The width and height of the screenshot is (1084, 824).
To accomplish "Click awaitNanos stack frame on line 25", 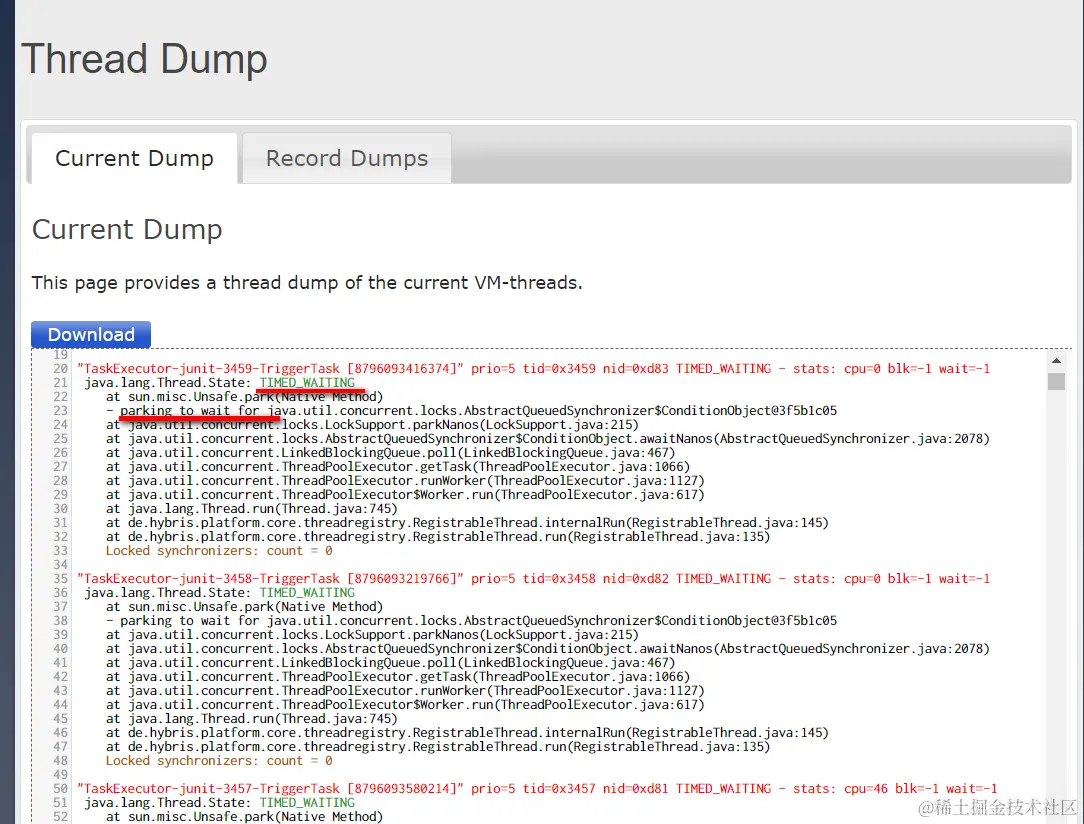I will pos(548,439).
